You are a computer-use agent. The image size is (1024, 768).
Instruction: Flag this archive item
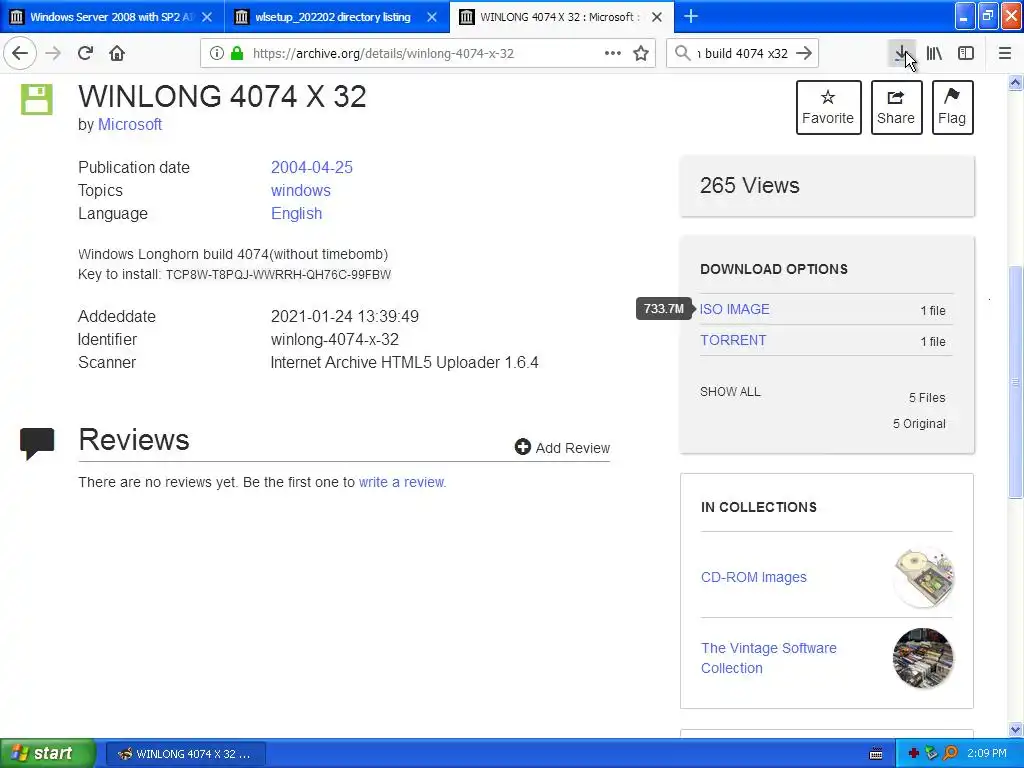[952, 108]
